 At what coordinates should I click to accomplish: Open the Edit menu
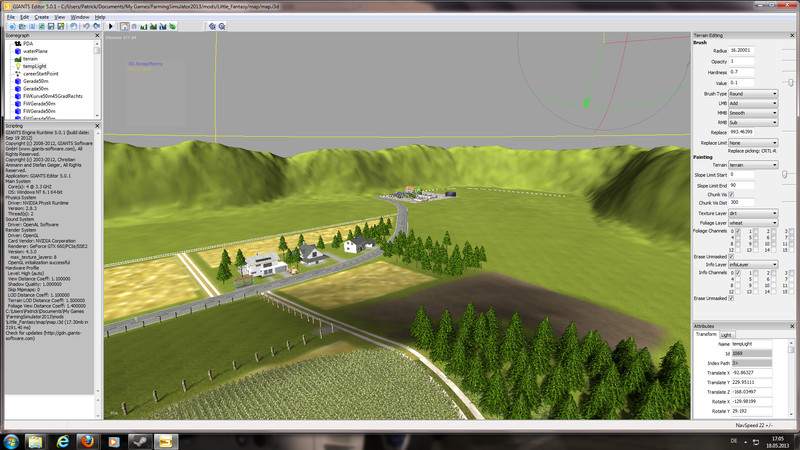(24, 17)
